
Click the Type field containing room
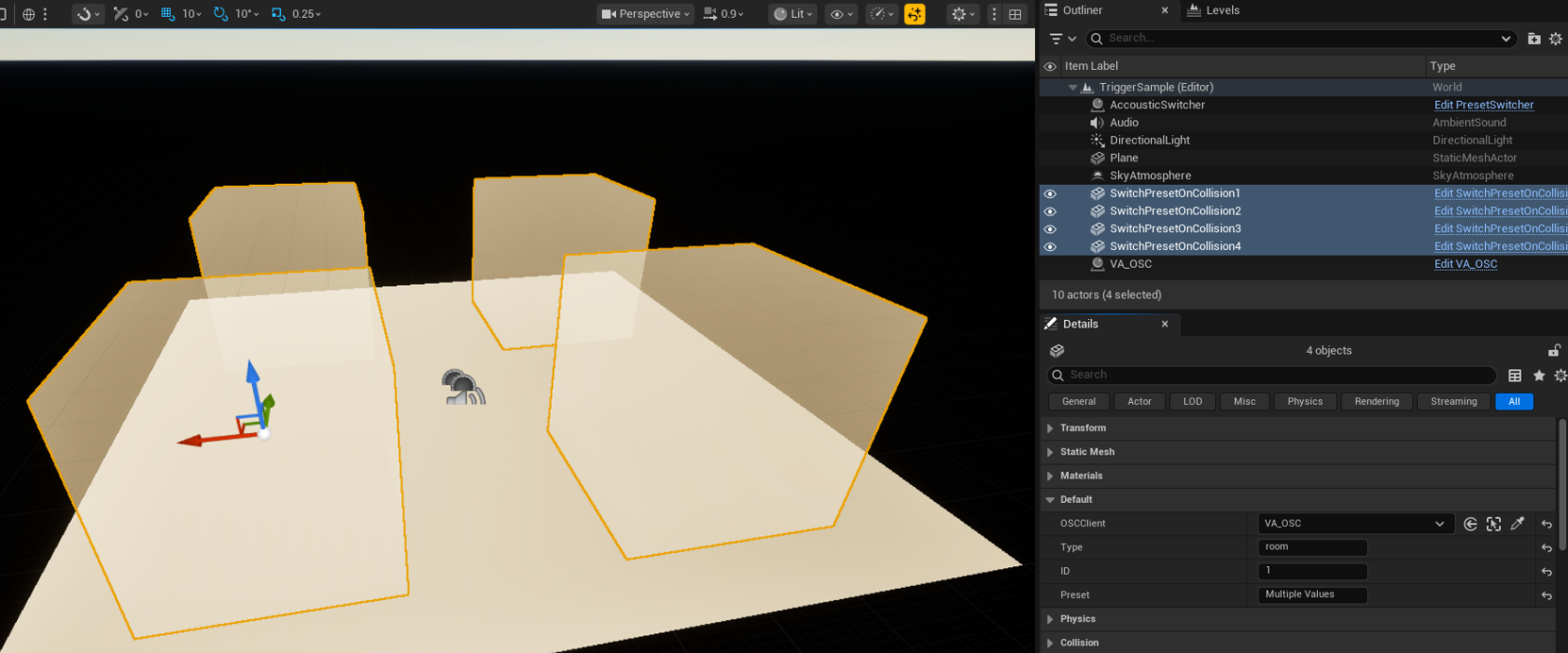pyautogui.click(x=1312, y=548)
